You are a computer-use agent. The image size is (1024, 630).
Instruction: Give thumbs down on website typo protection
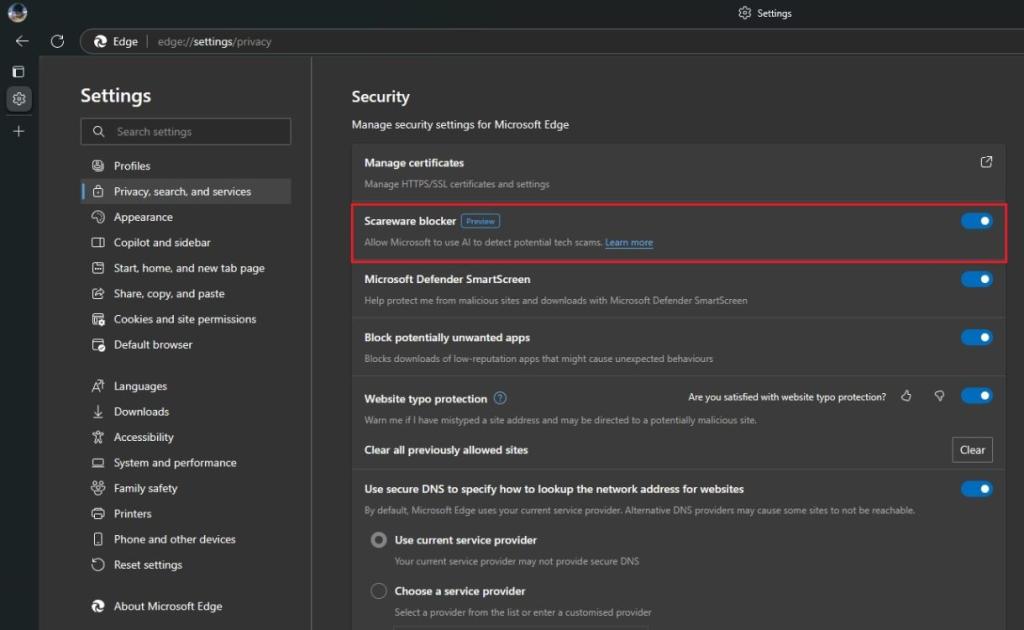938,396
